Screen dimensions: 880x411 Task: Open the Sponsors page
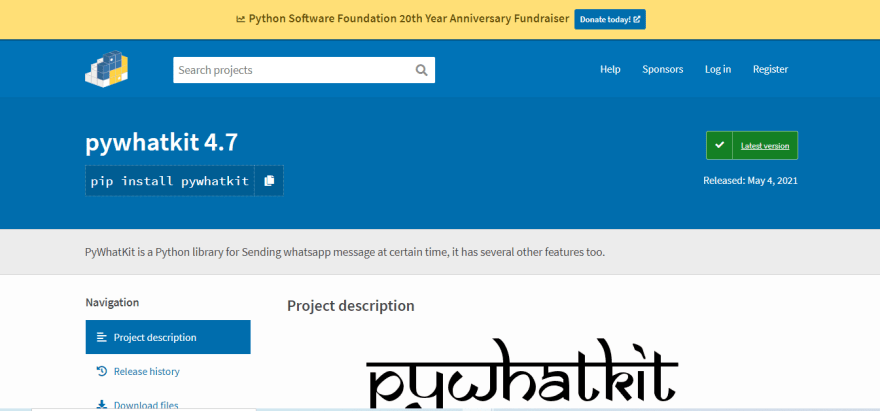point(663,69)
